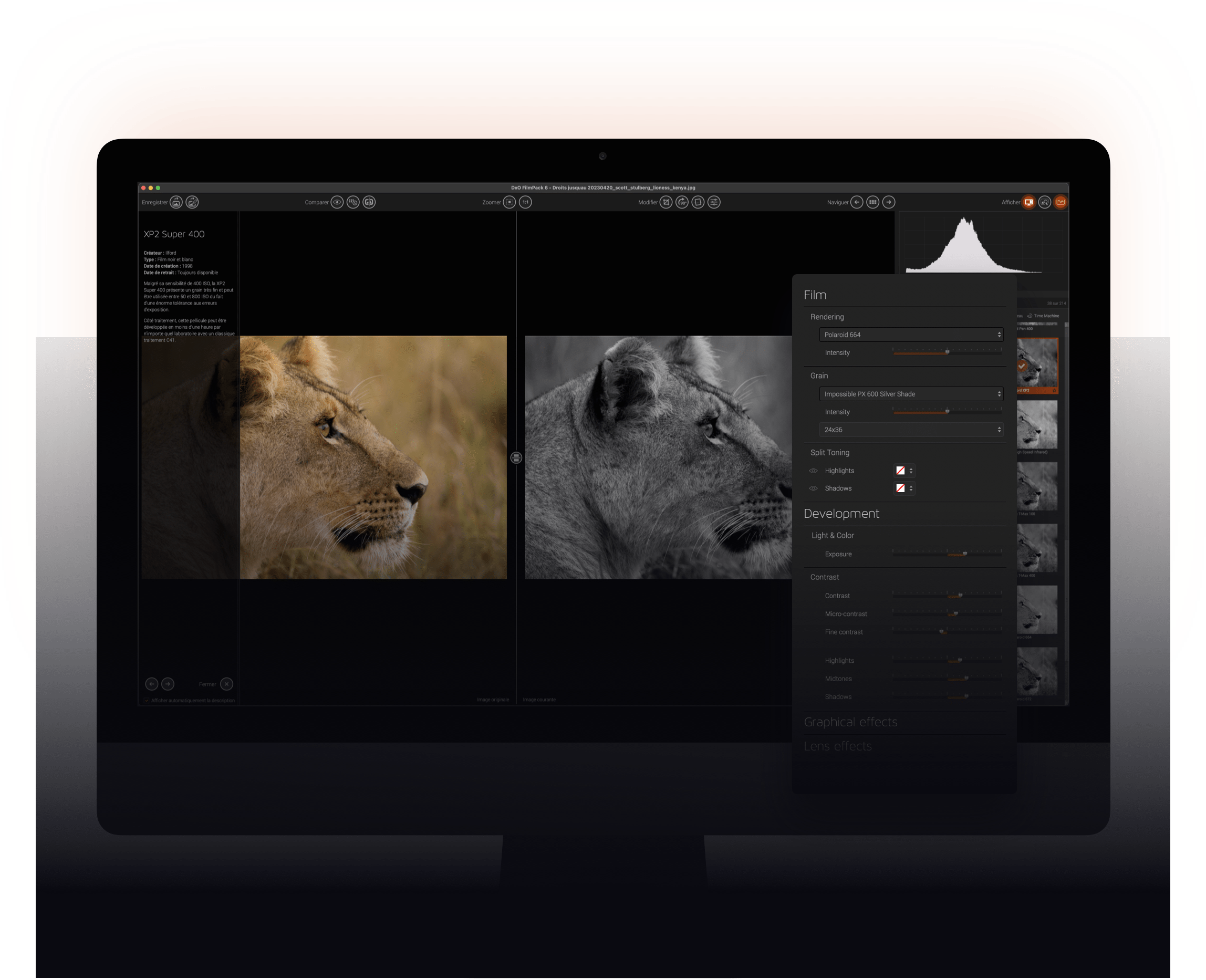
Task: Click the Split Toning Shadows color swatch
Action: tap(900, 488)
